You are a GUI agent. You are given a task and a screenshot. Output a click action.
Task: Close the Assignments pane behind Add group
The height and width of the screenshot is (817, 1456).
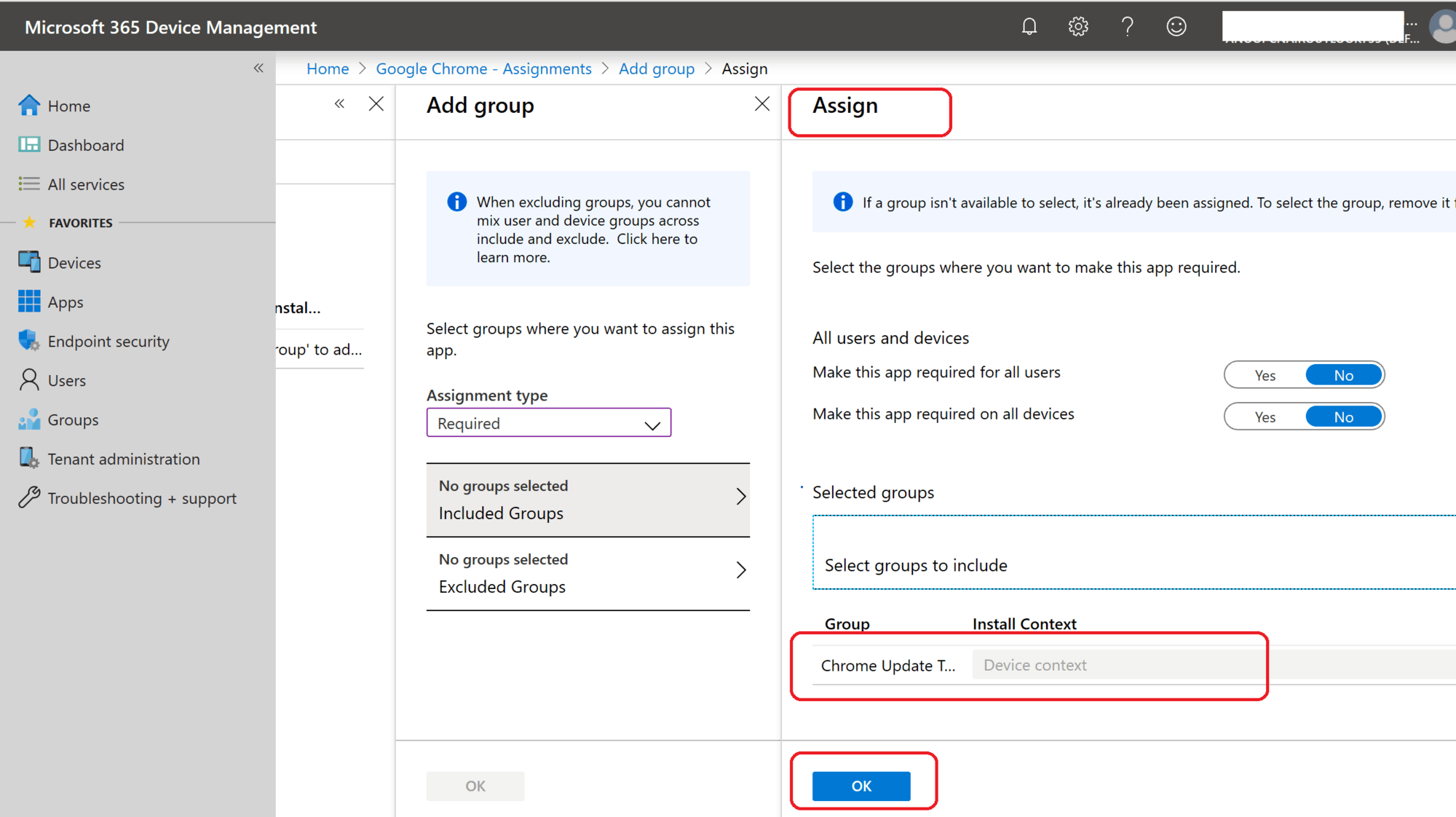(376, 104)
